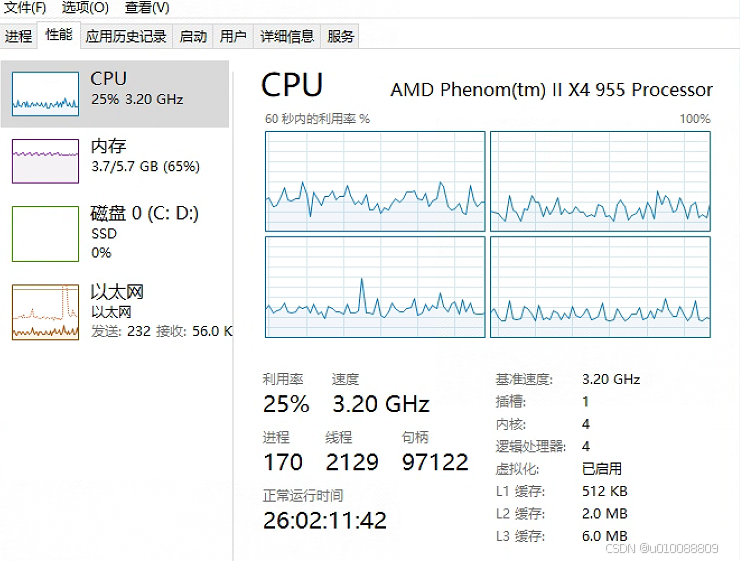Image resolution: width=740 pixels, height=561 pixels.
Task: Switch to the 启动 tab
Action: coord(193,36)
